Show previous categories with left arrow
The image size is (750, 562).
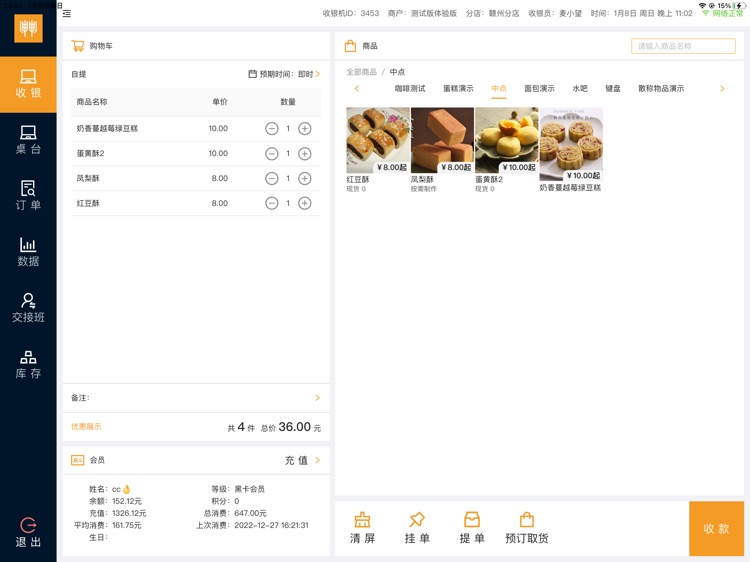(x=356, y=88)
